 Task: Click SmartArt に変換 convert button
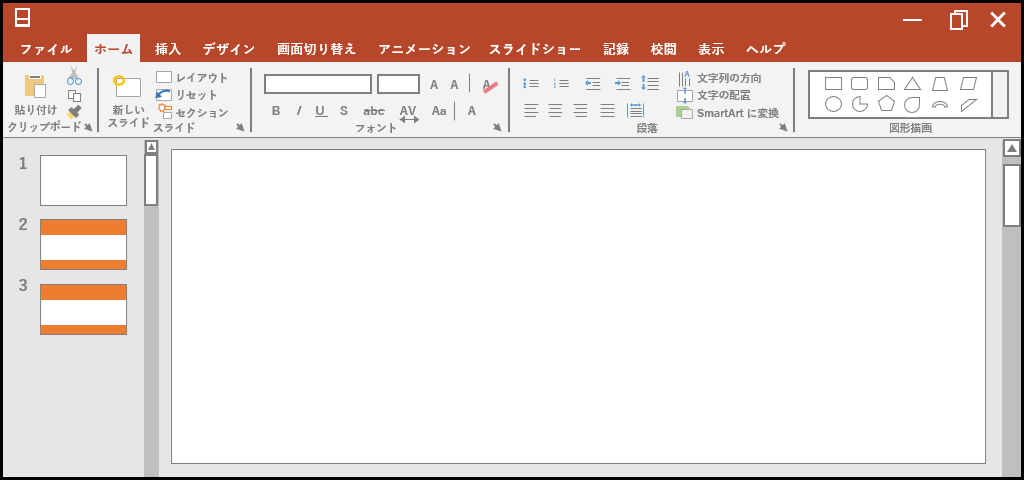[728, 113]
